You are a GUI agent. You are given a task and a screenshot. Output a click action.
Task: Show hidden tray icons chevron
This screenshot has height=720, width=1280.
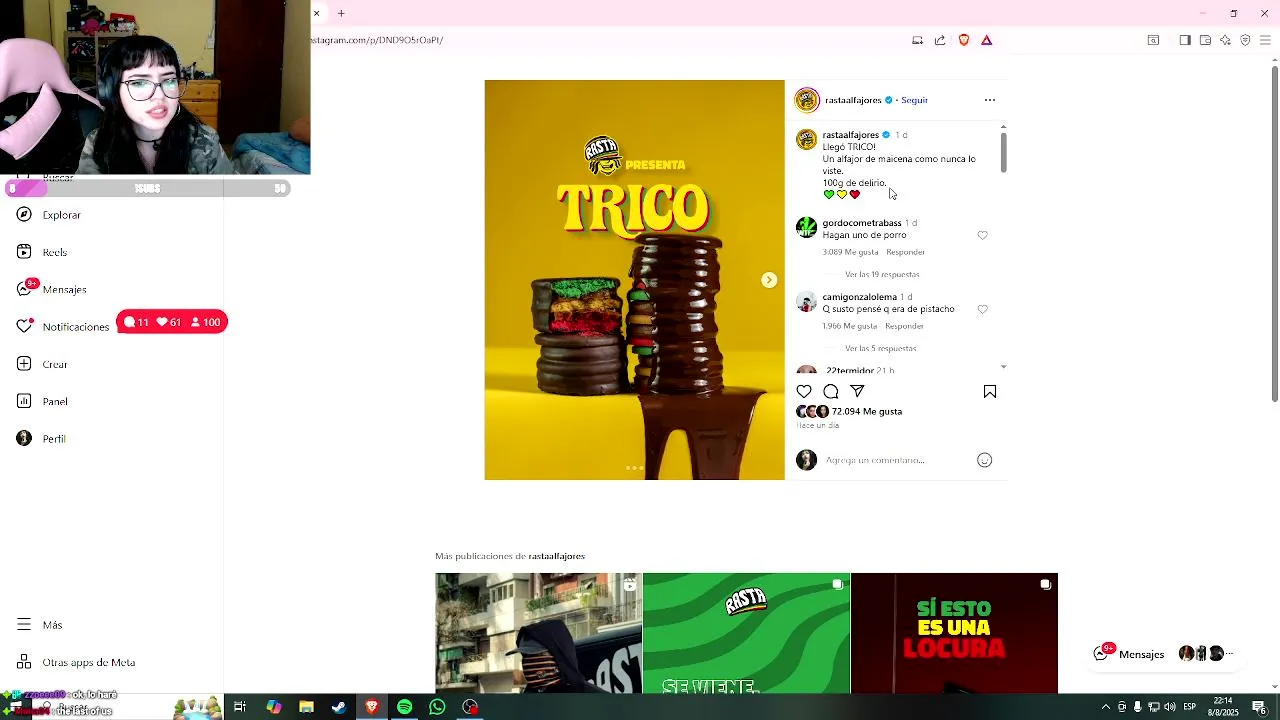click(x=1105, y=707)
